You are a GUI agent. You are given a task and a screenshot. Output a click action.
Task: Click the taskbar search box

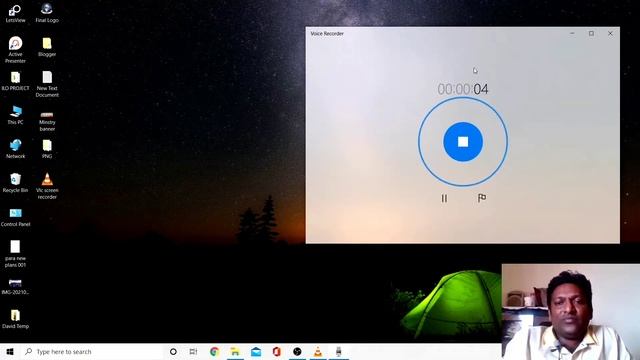(x=92, y=351)
